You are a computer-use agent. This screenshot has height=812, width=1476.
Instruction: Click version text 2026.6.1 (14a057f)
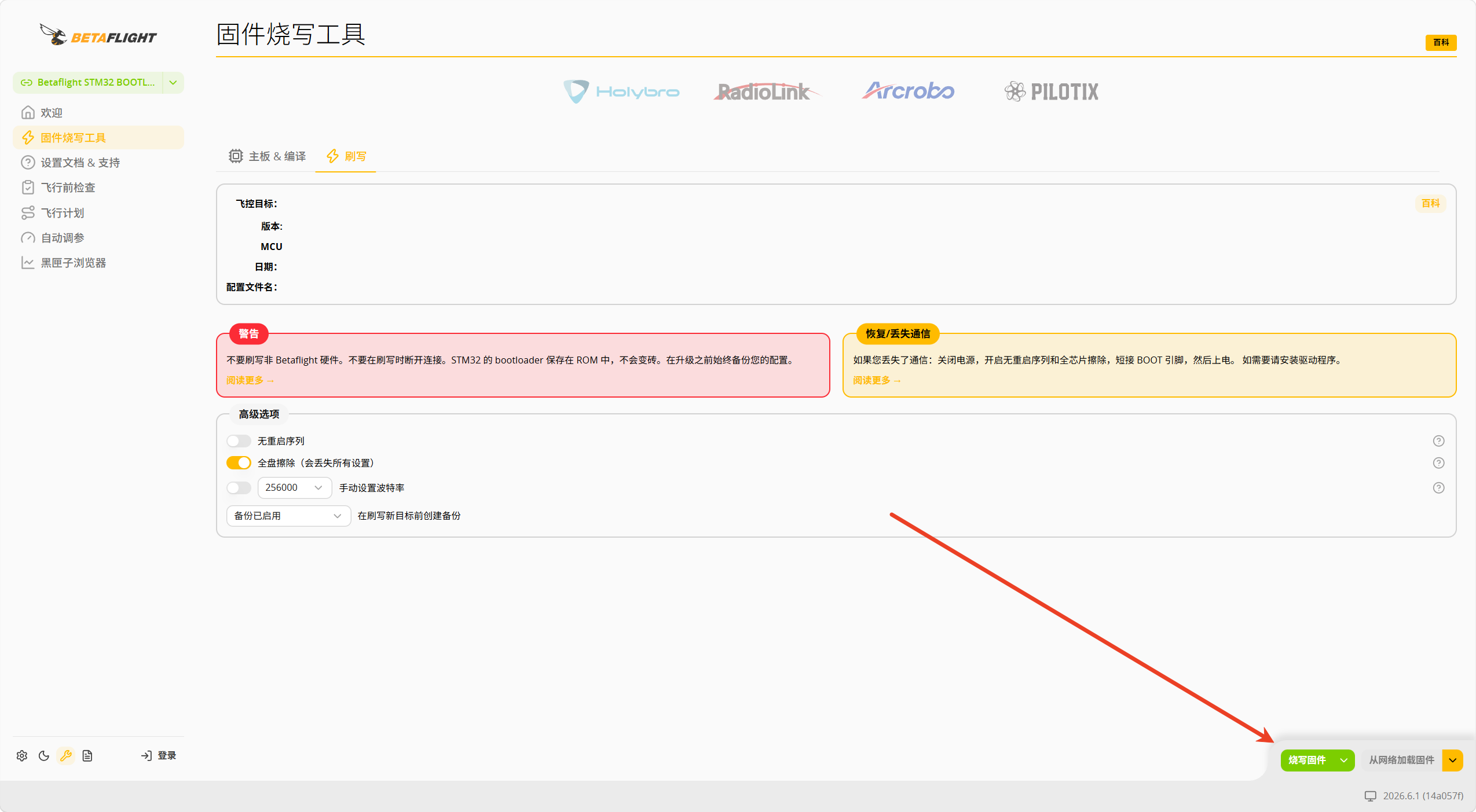[x=1423, y=796]
